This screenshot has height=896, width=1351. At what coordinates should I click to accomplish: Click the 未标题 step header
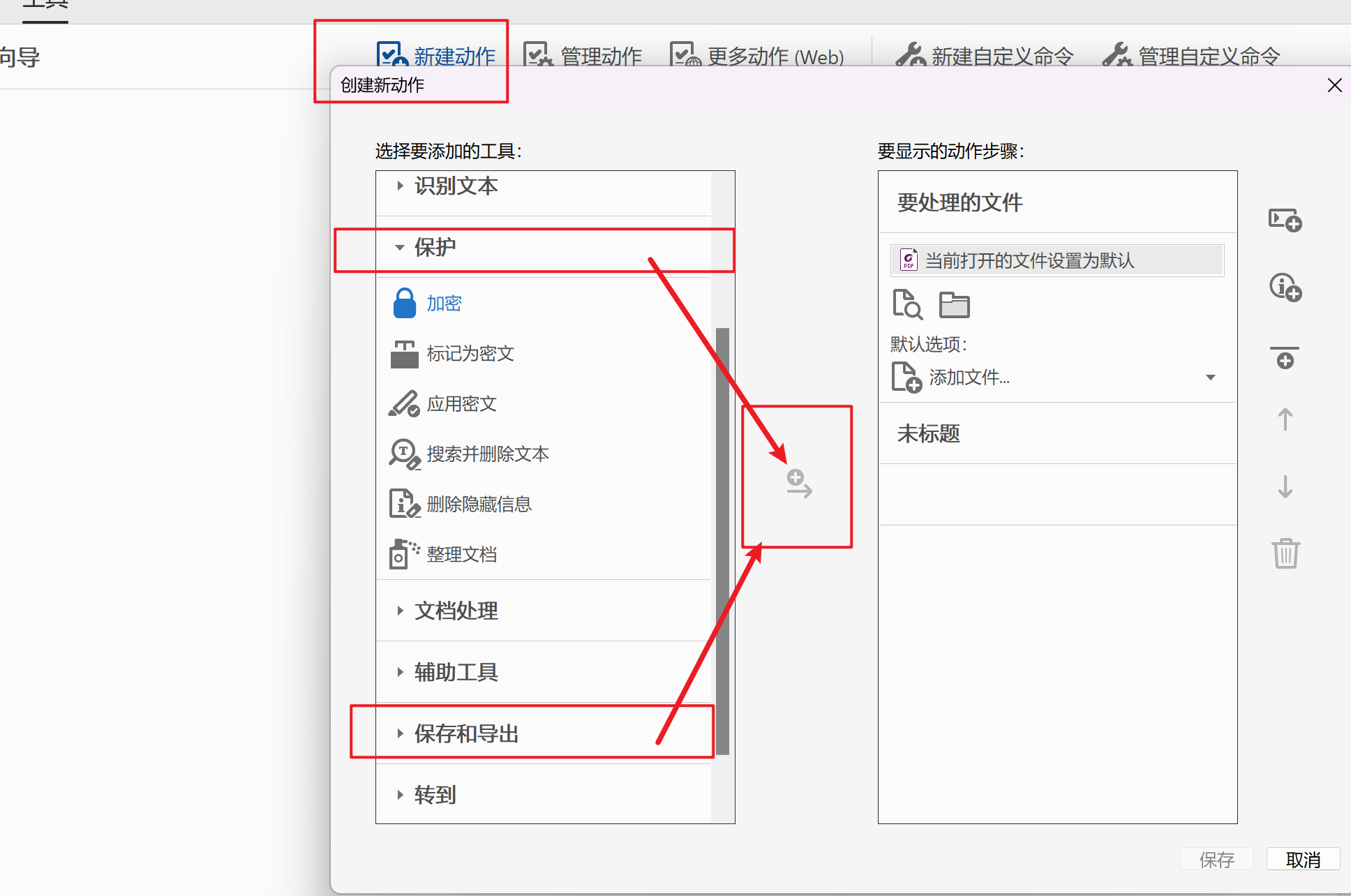pyautogui.click(x=929, y=433)
